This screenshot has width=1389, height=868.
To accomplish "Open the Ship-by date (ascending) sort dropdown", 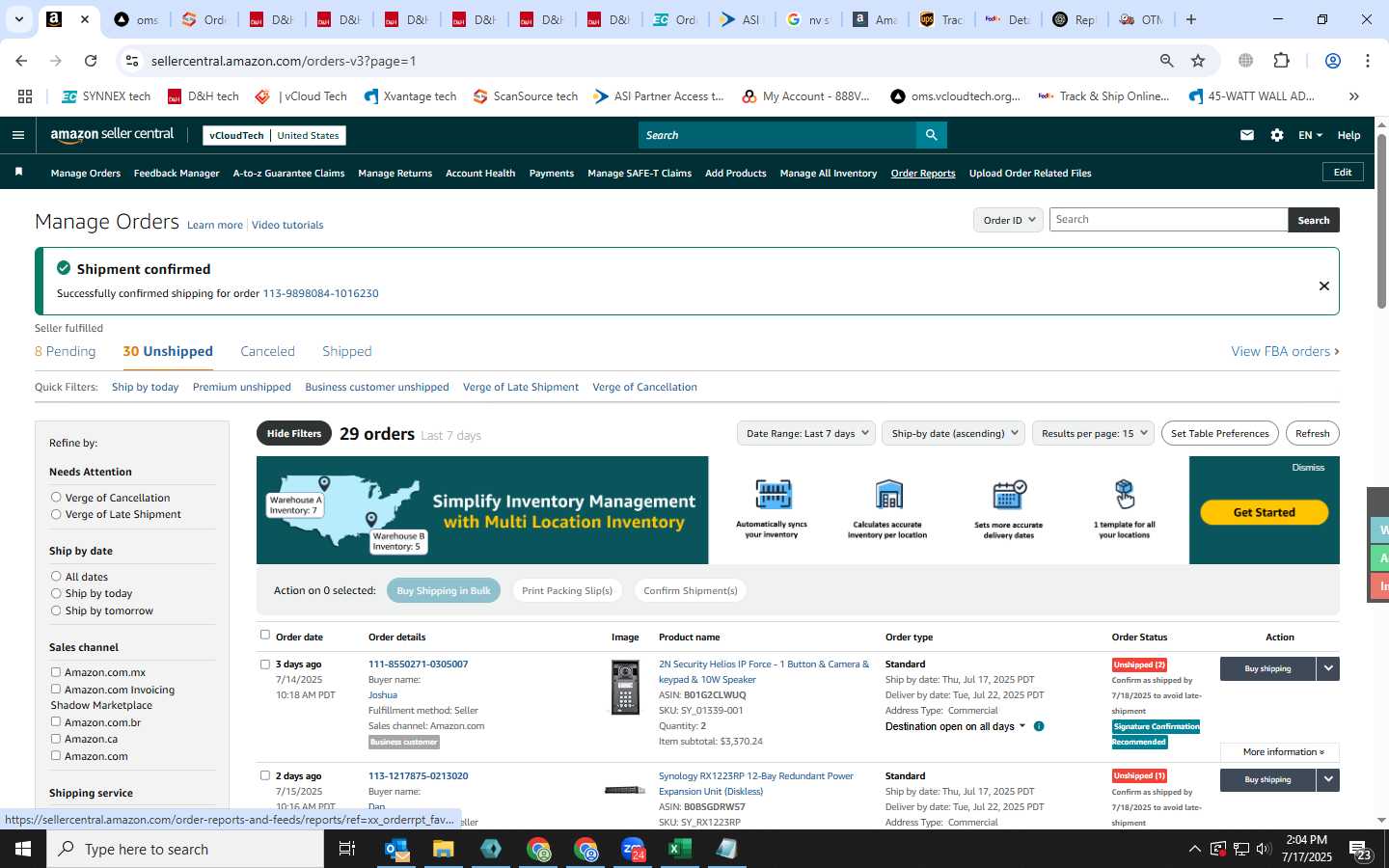I will tap(954, 433).
